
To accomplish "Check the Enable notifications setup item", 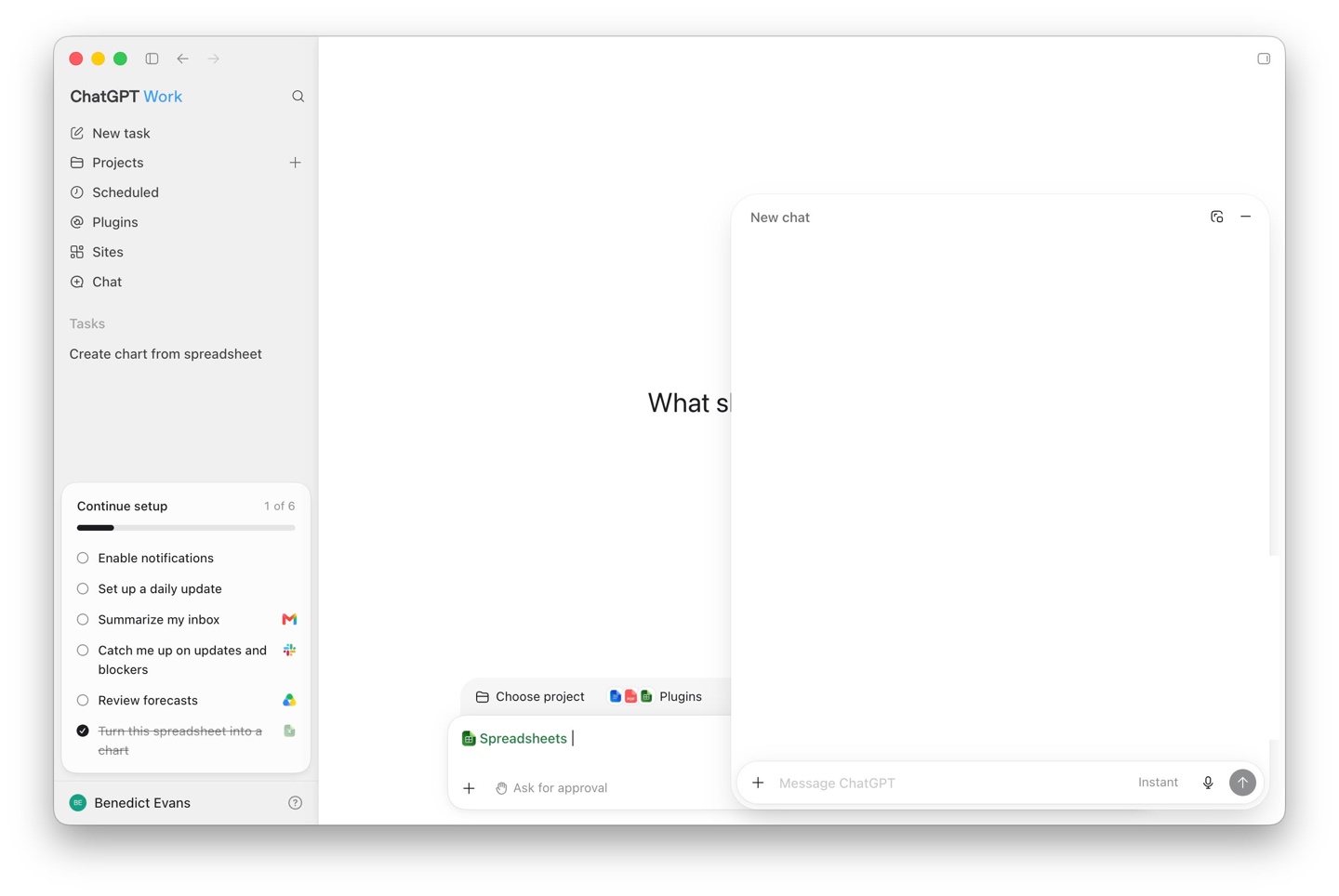I will tap(83, 559).
